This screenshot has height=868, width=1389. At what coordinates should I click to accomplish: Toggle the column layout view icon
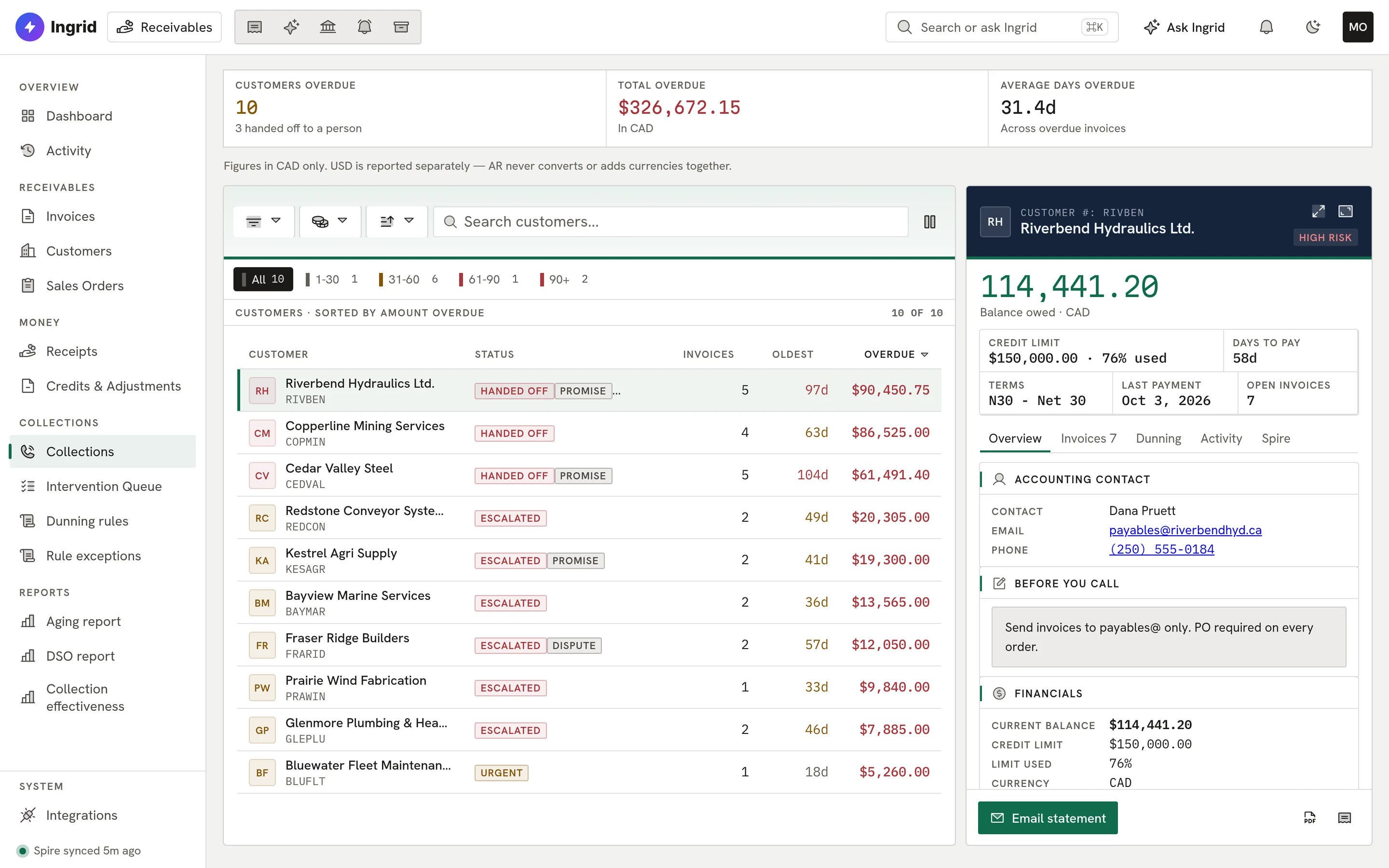click(x=930, y=222)
